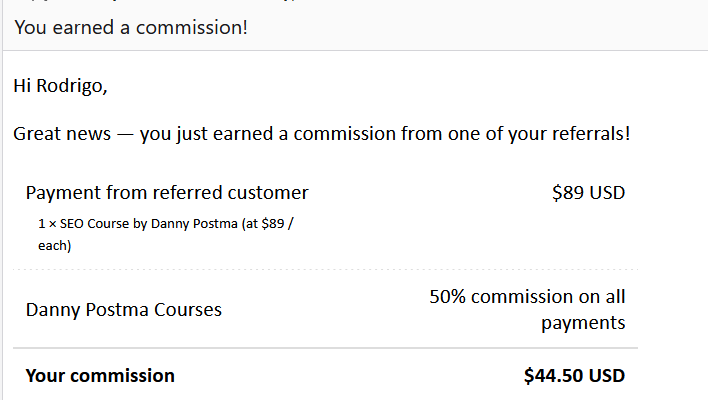
Task: Click the wrapped word "payments" on the right
Action: coord(583,323)
